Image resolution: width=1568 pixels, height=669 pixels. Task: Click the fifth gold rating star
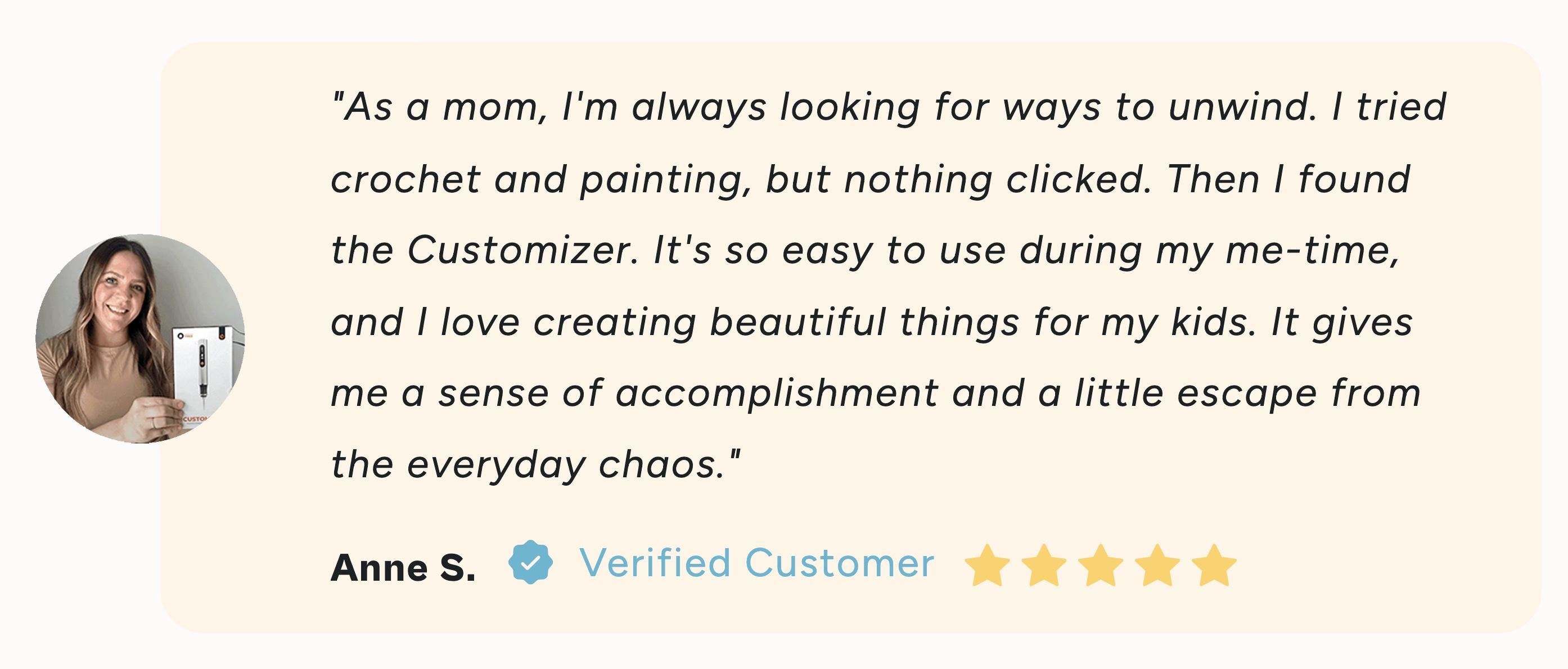(1214, 565)
